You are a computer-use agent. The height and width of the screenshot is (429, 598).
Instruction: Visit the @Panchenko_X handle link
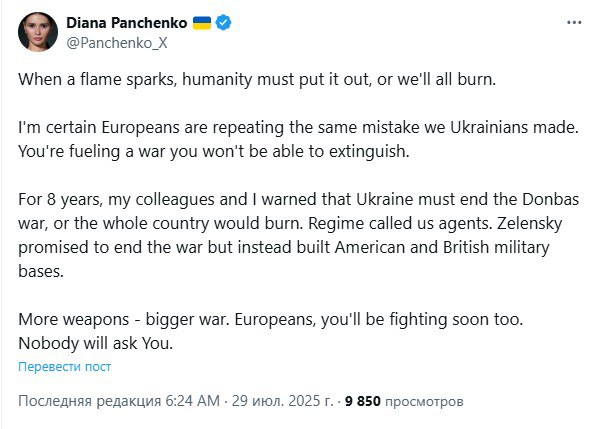[117, 43]
